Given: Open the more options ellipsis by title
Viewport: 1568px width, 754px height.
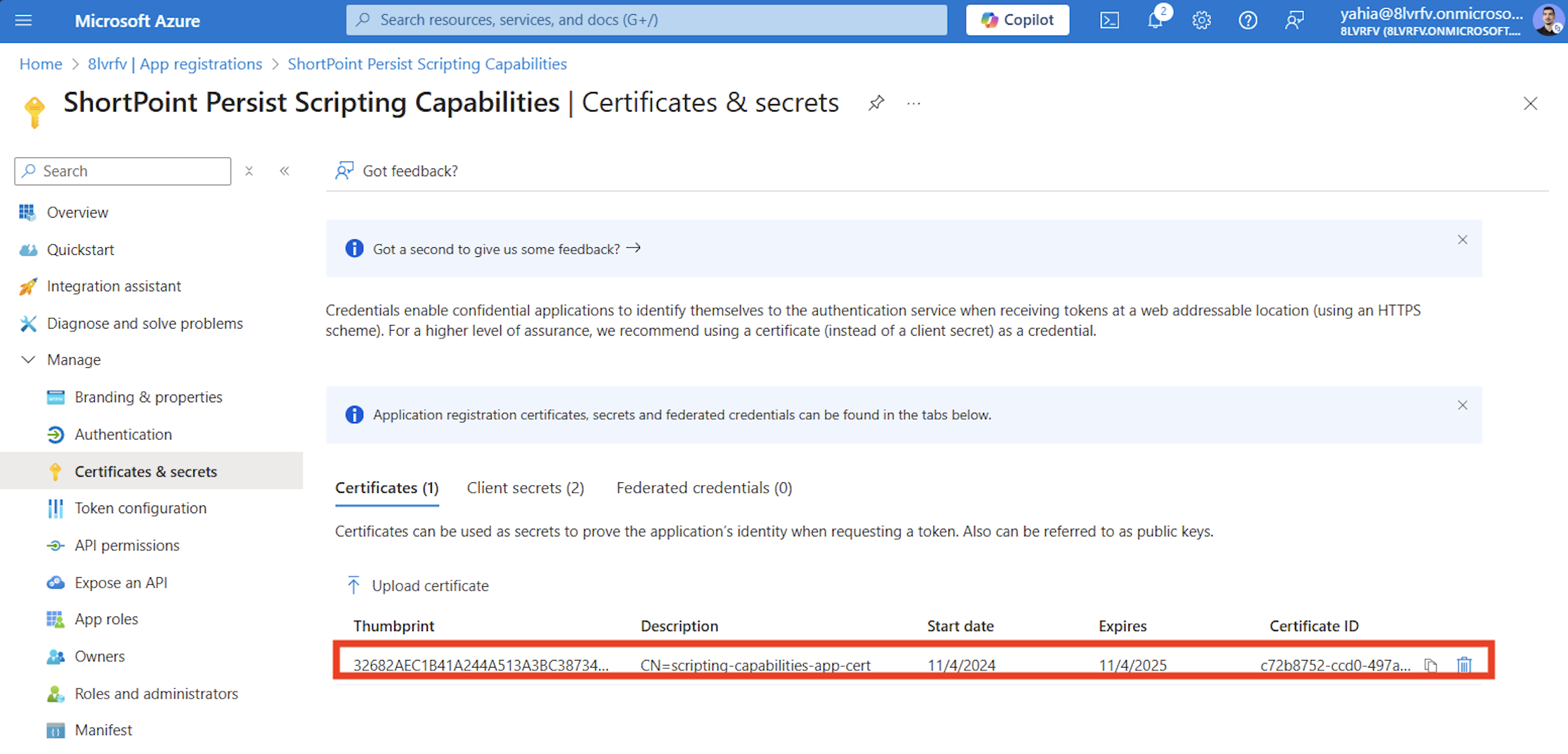Looking at the screenshot, I should [913, 103].
